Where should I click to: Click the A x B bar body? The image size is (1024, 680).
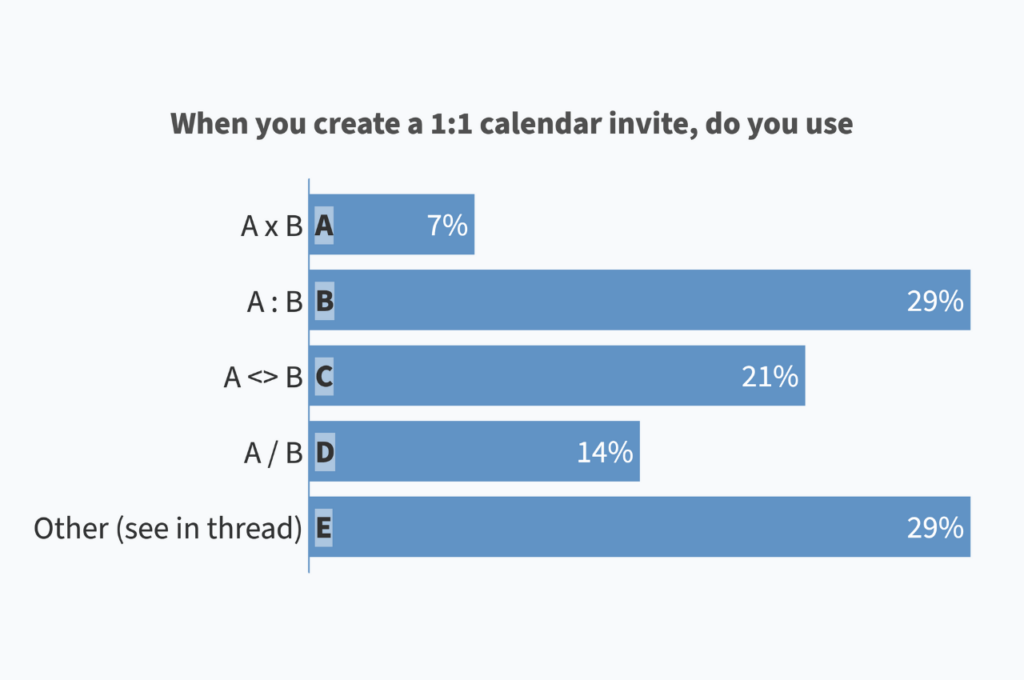pyautogui.click(x=392, y=224)
